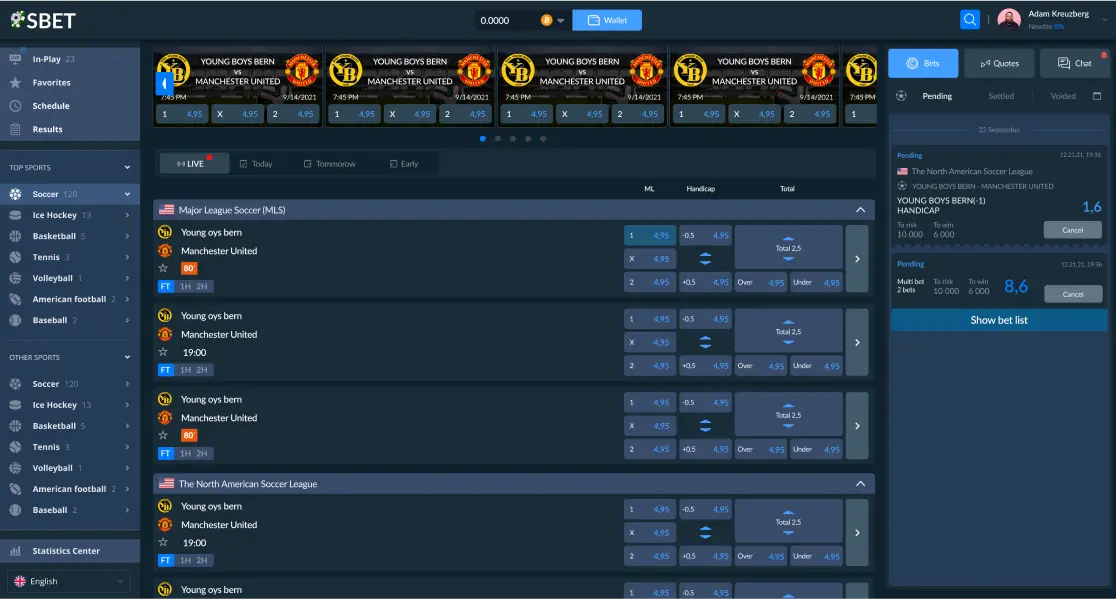
Task: Cancel the pending Young Boys handicap bet
Action: pyautogui.click(x=1072, y=229)
